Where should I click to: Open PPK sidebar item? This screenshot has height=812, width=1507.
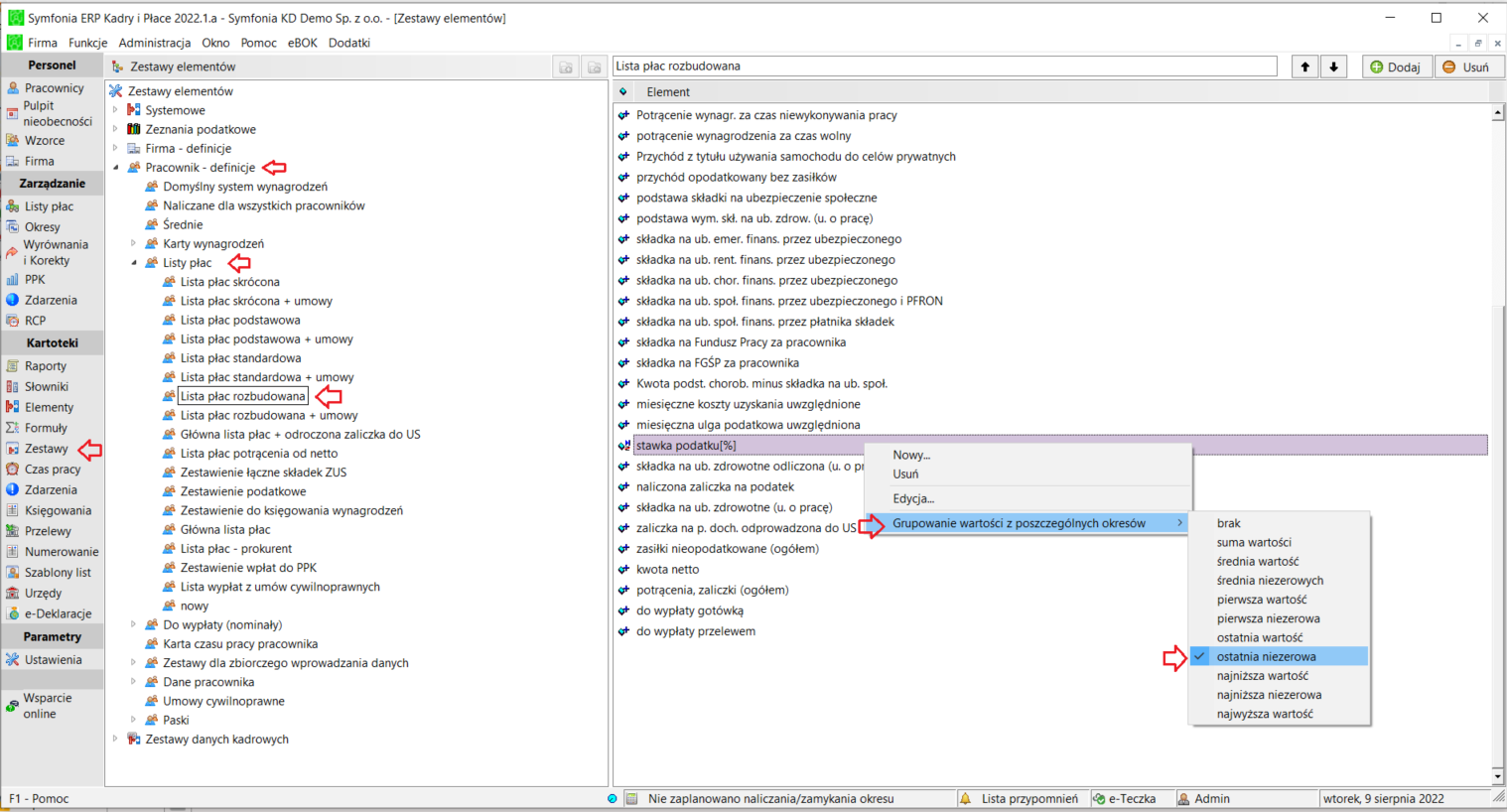(35, 280)
